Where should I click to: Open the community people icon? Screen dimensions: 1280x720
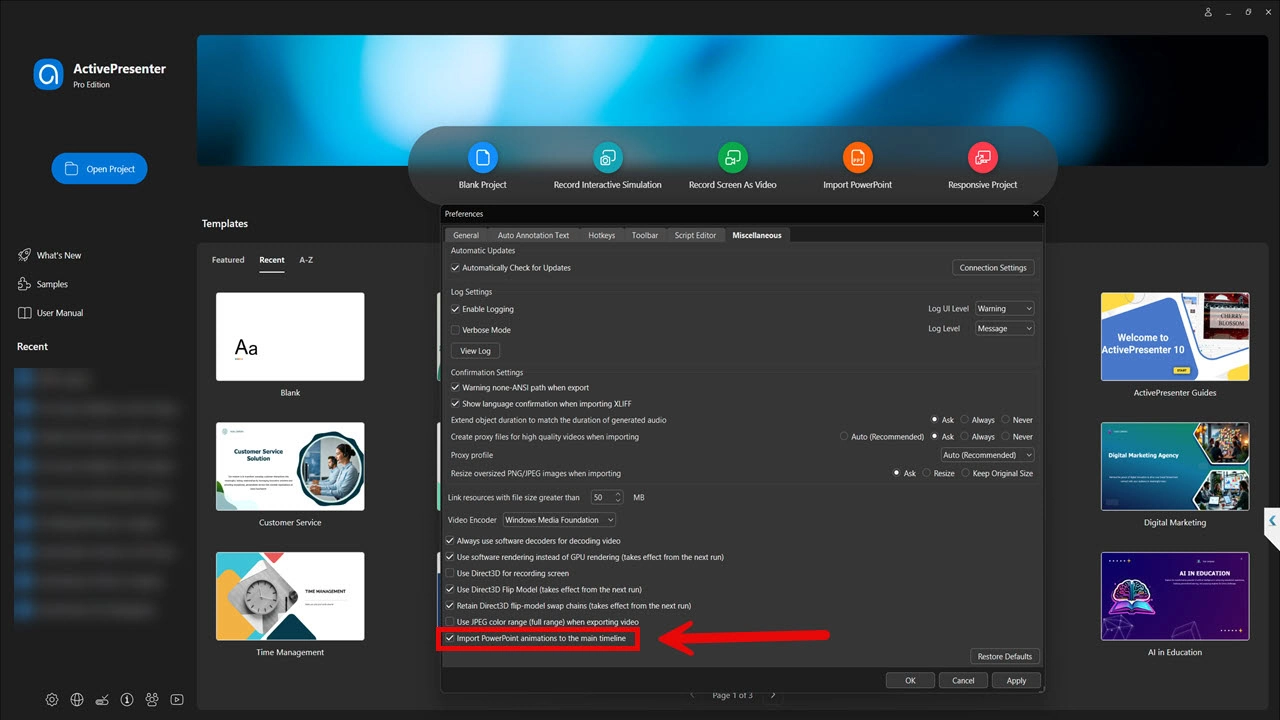(152, 700)
